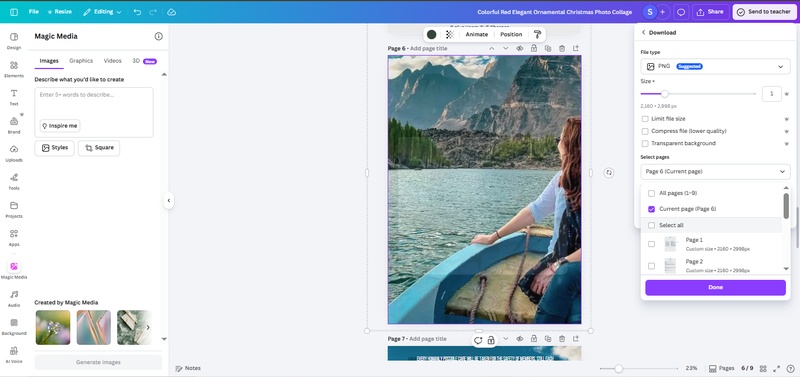Add a new page after Page 6
The height and width of the screenshot is (377, 800).
tap(576, 48)
